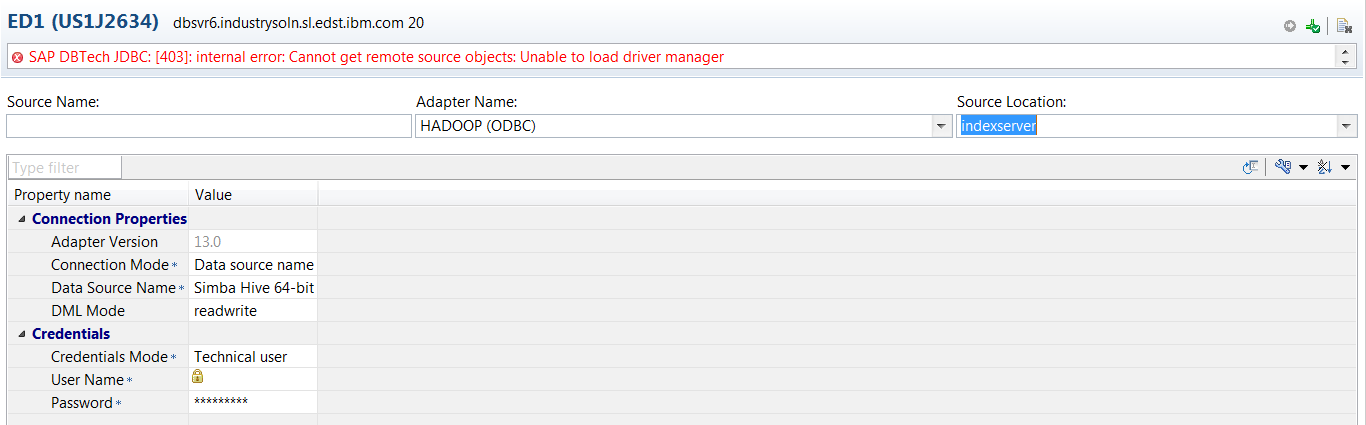Open the Adapter Name dropdown
Image resolution: width=1366 pixels, height=425 pixels.
pos(941,126)
